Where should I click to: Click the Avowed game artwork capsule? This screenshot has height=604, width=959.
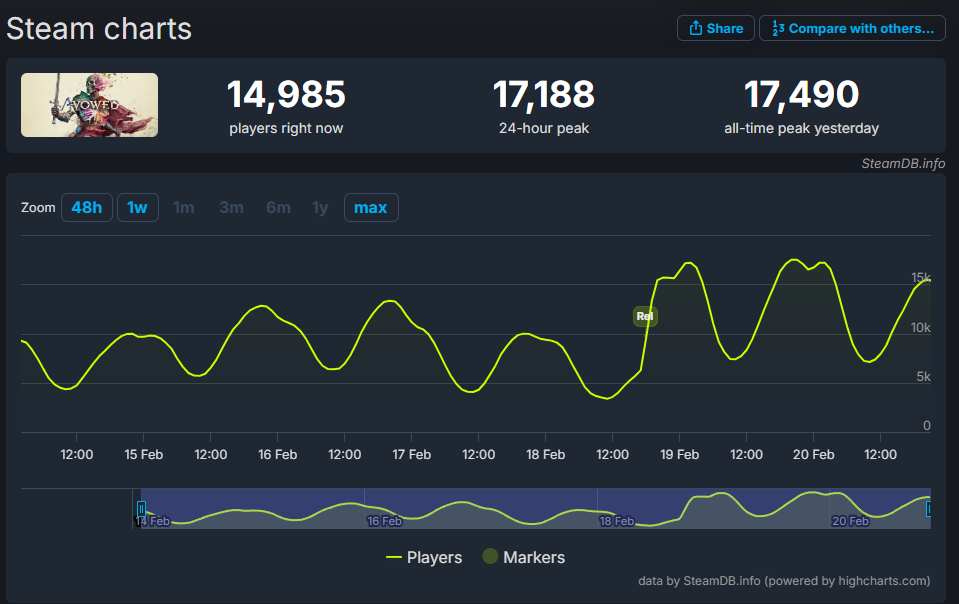pyautogui.click(x=89, y=105)
